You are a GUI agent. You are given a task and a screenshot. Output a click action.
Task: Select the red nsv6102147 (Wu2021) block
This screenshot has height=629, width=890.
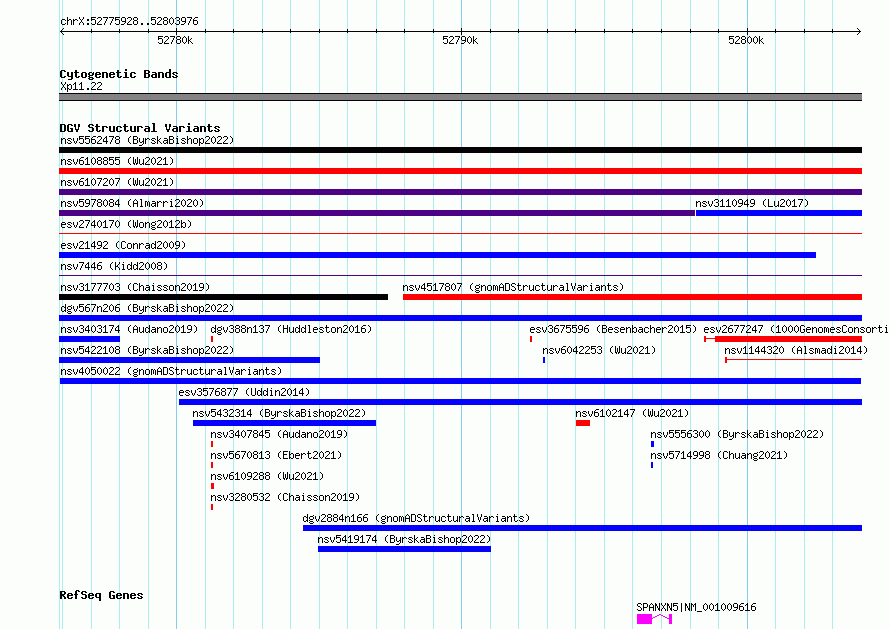583,423
